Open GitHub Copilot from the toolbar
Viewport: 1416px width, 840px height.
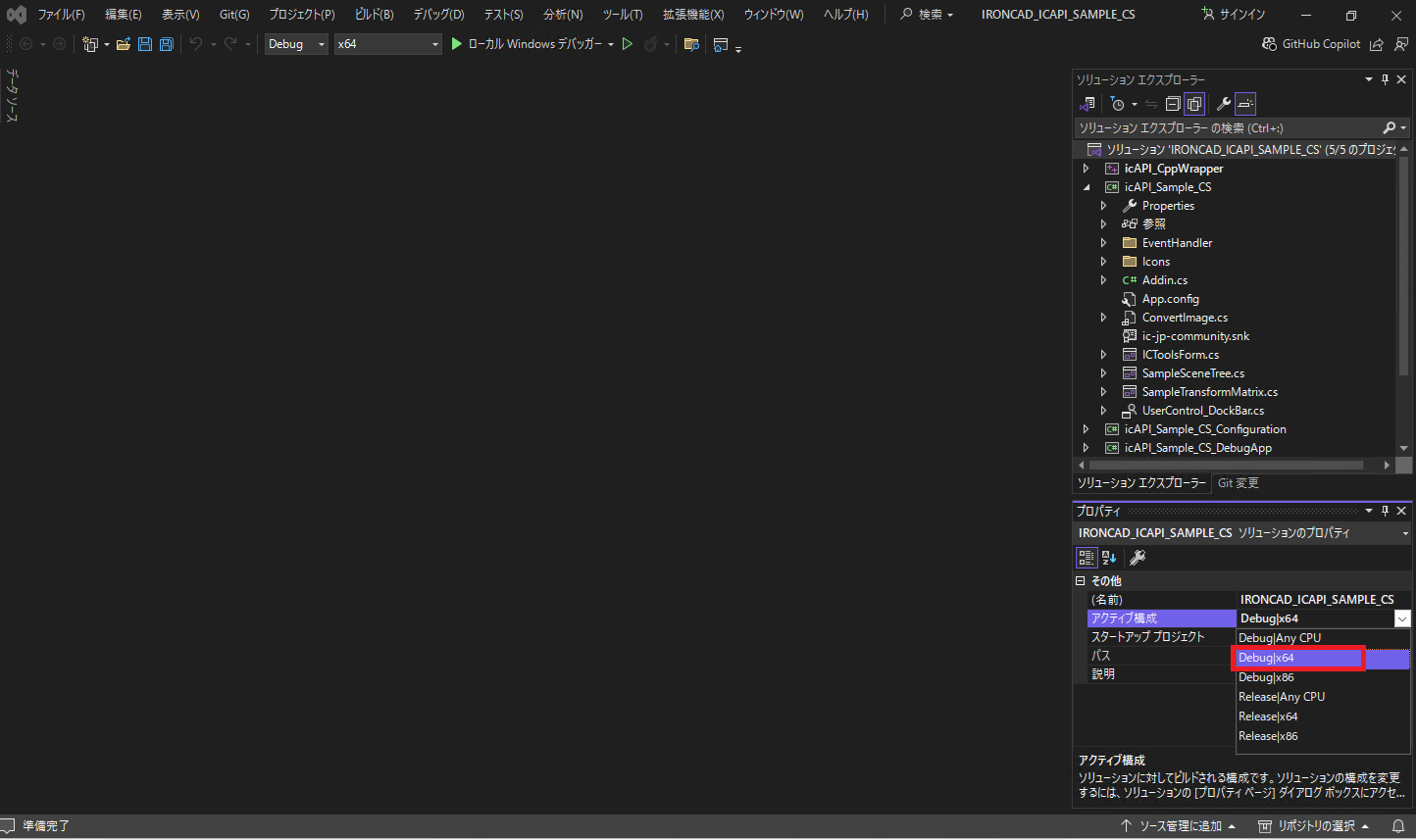tap(1311, 44)
